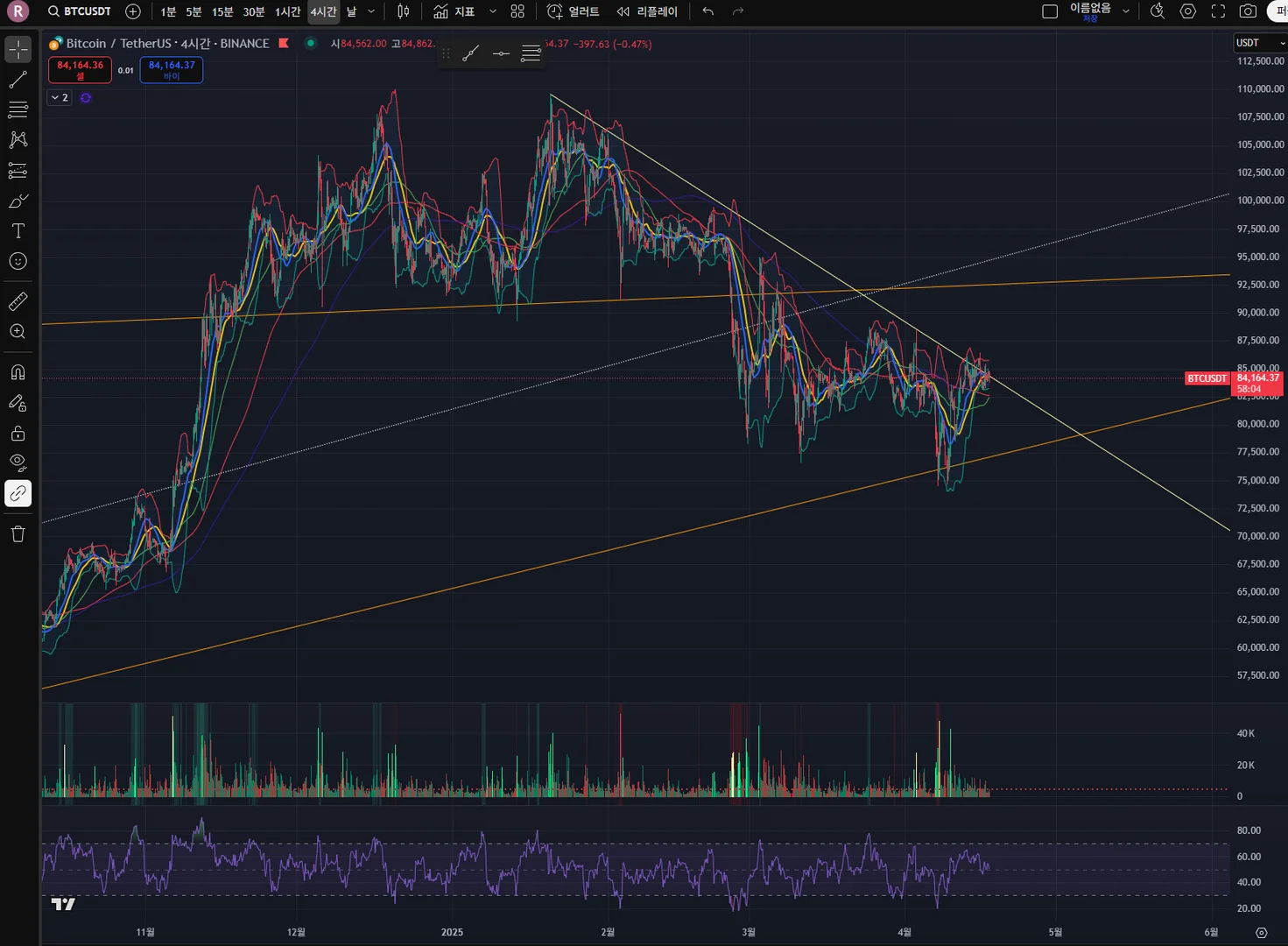The height and width of the screenshot is (946, 1288).
Task: Activate the zoom-in tool
Action: tap(18, 332)
